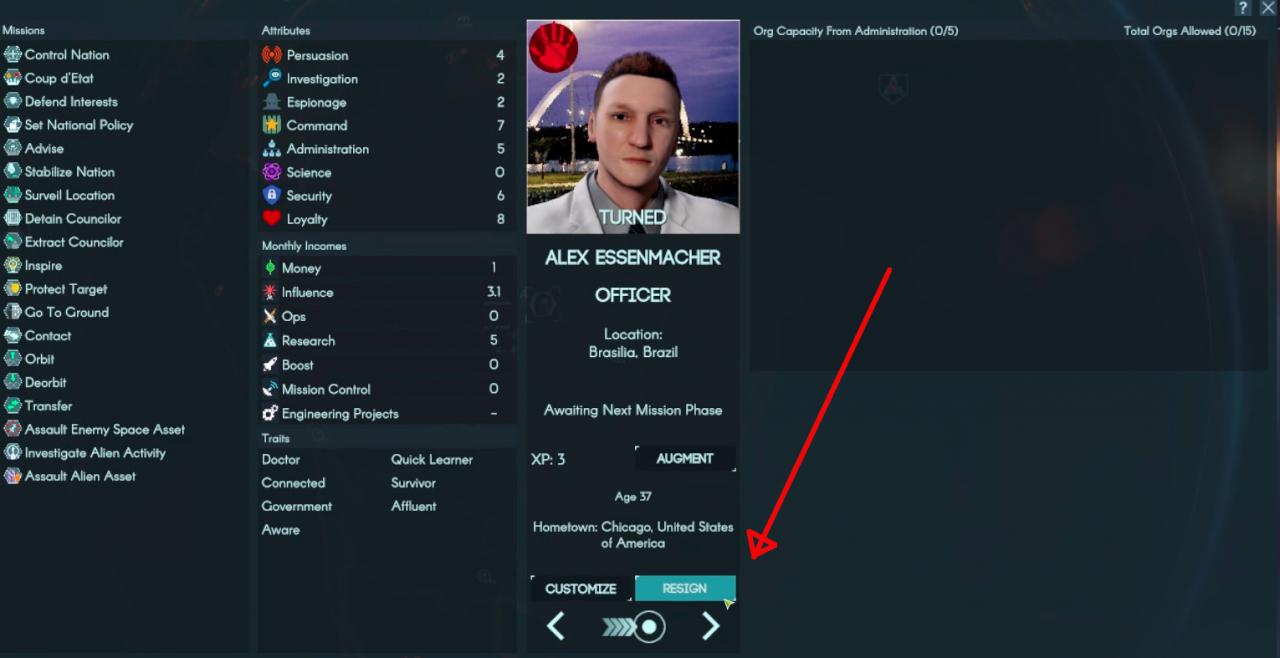Select the Detain Councilor mission icon
This screenshot has width=1280, height=658.
coord(13,218)
